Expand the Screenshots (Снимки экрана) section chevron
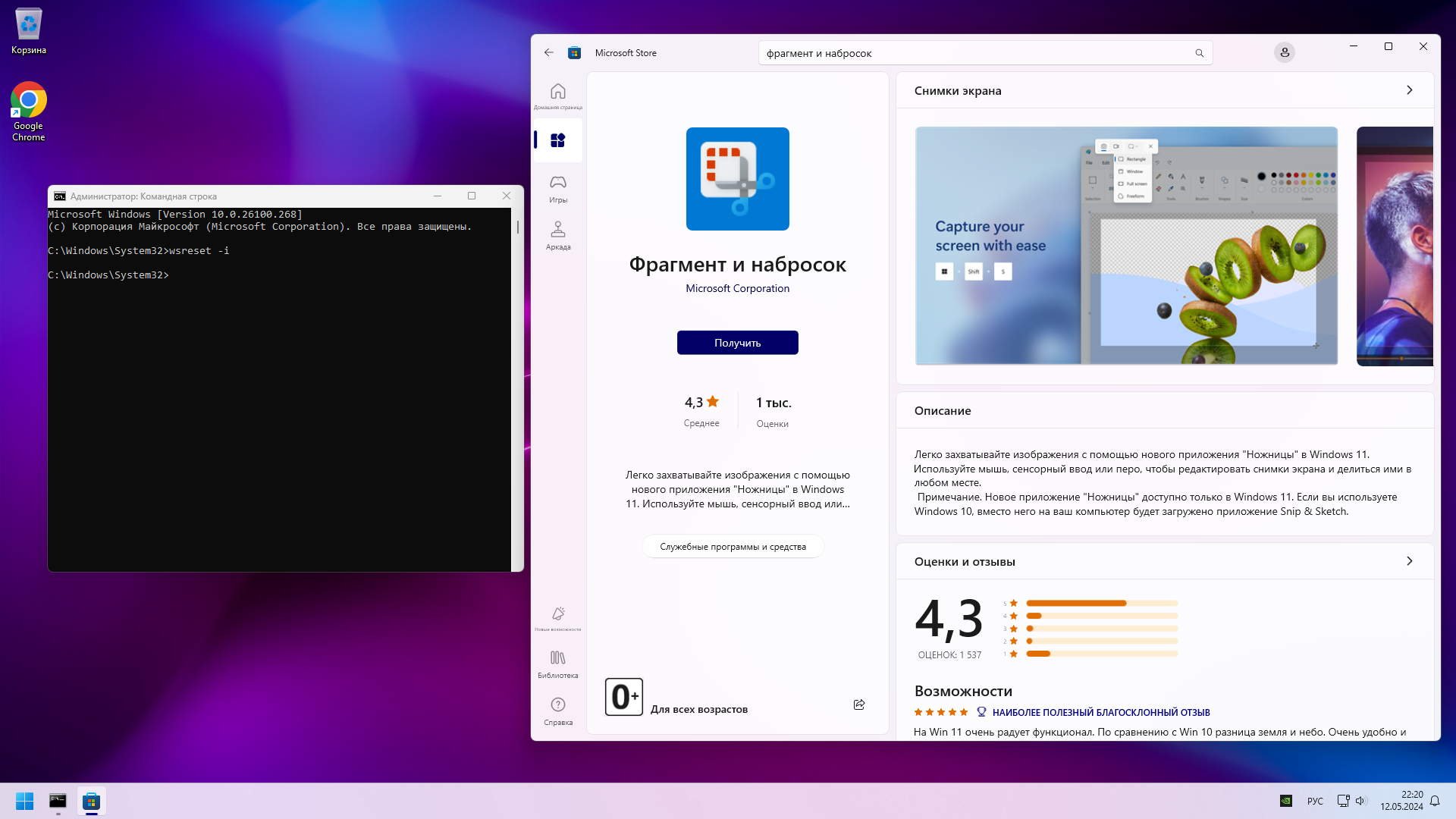This screenshot has width=1456, height=819. click(x=1409, y=90)
